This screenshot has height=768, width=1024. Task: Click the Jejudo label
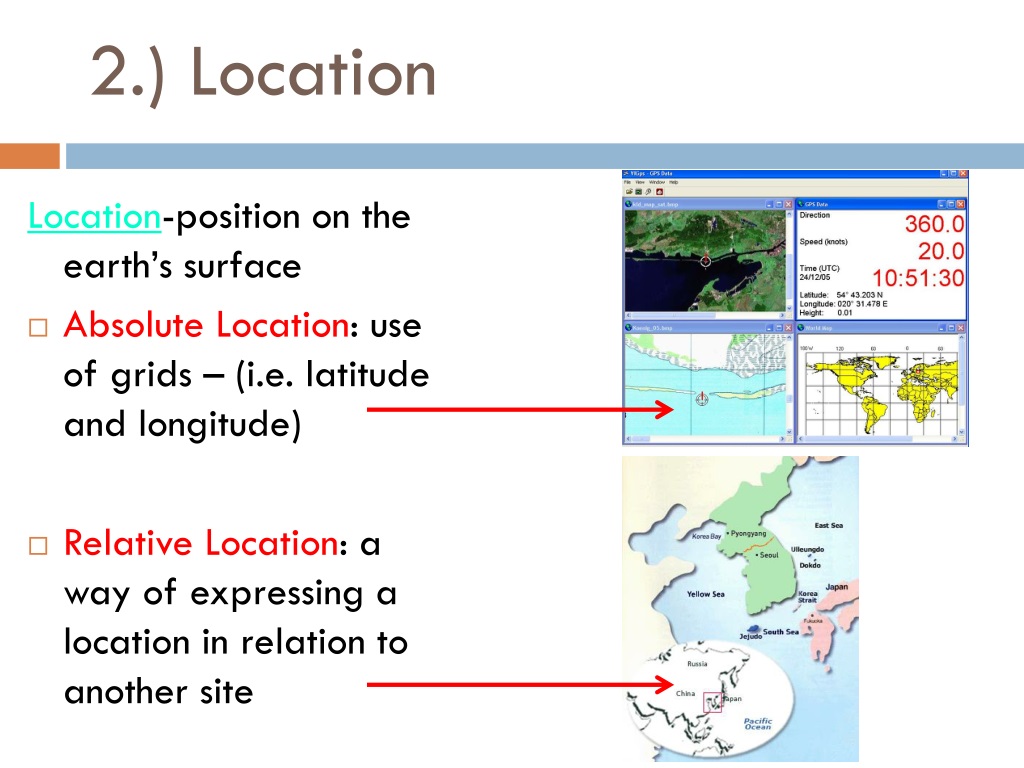[x=750, y=636]
